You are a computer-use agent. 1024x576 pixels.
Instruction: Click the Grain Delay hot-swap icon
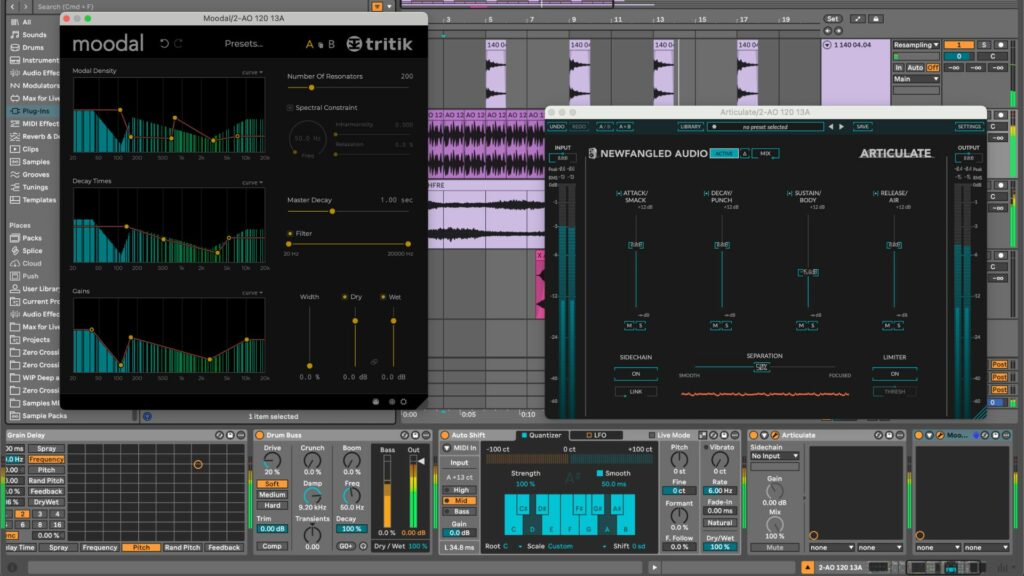click(x=219, y=435)
